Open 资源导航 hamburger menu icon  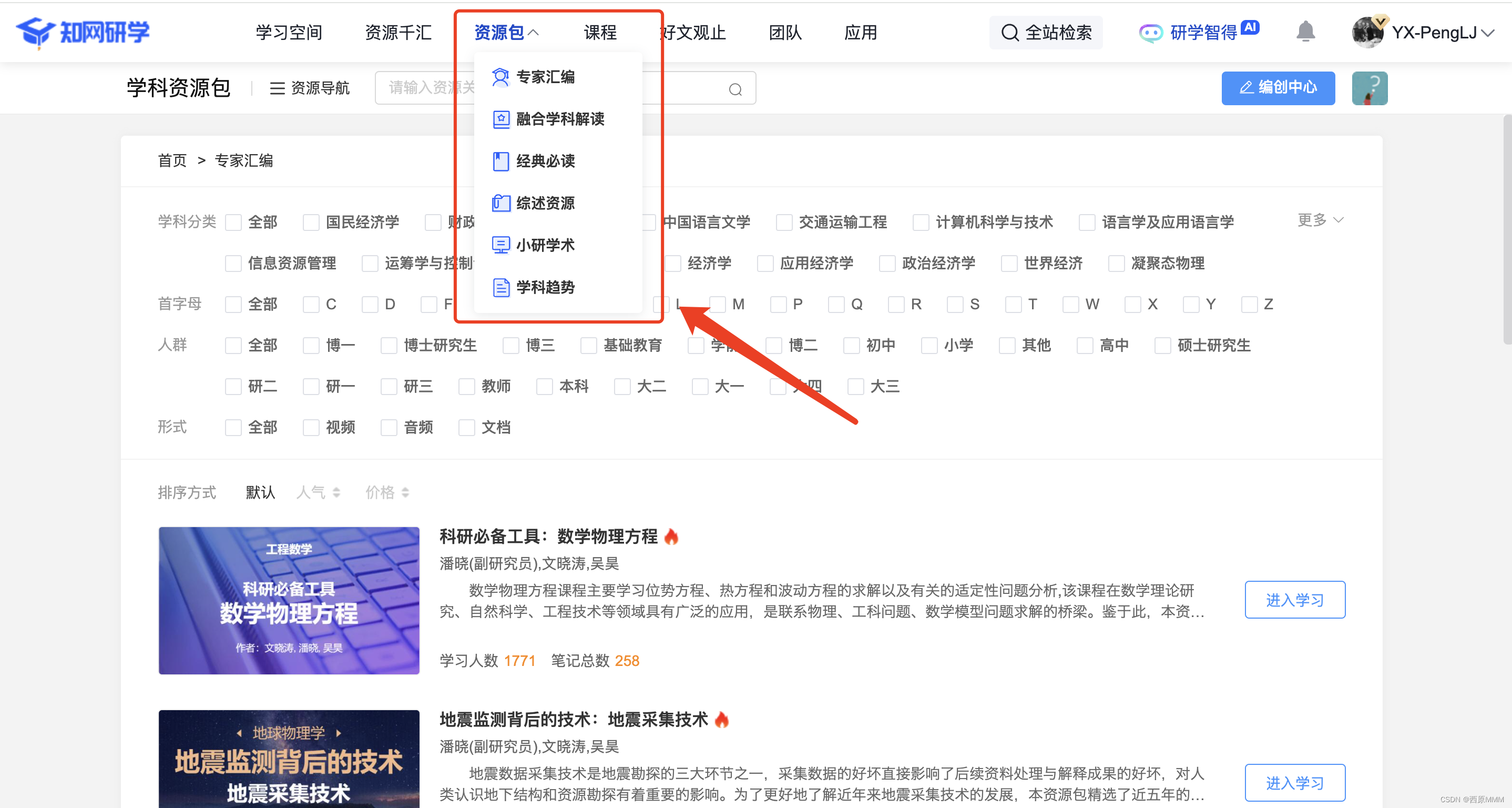(x=277, y=89)
